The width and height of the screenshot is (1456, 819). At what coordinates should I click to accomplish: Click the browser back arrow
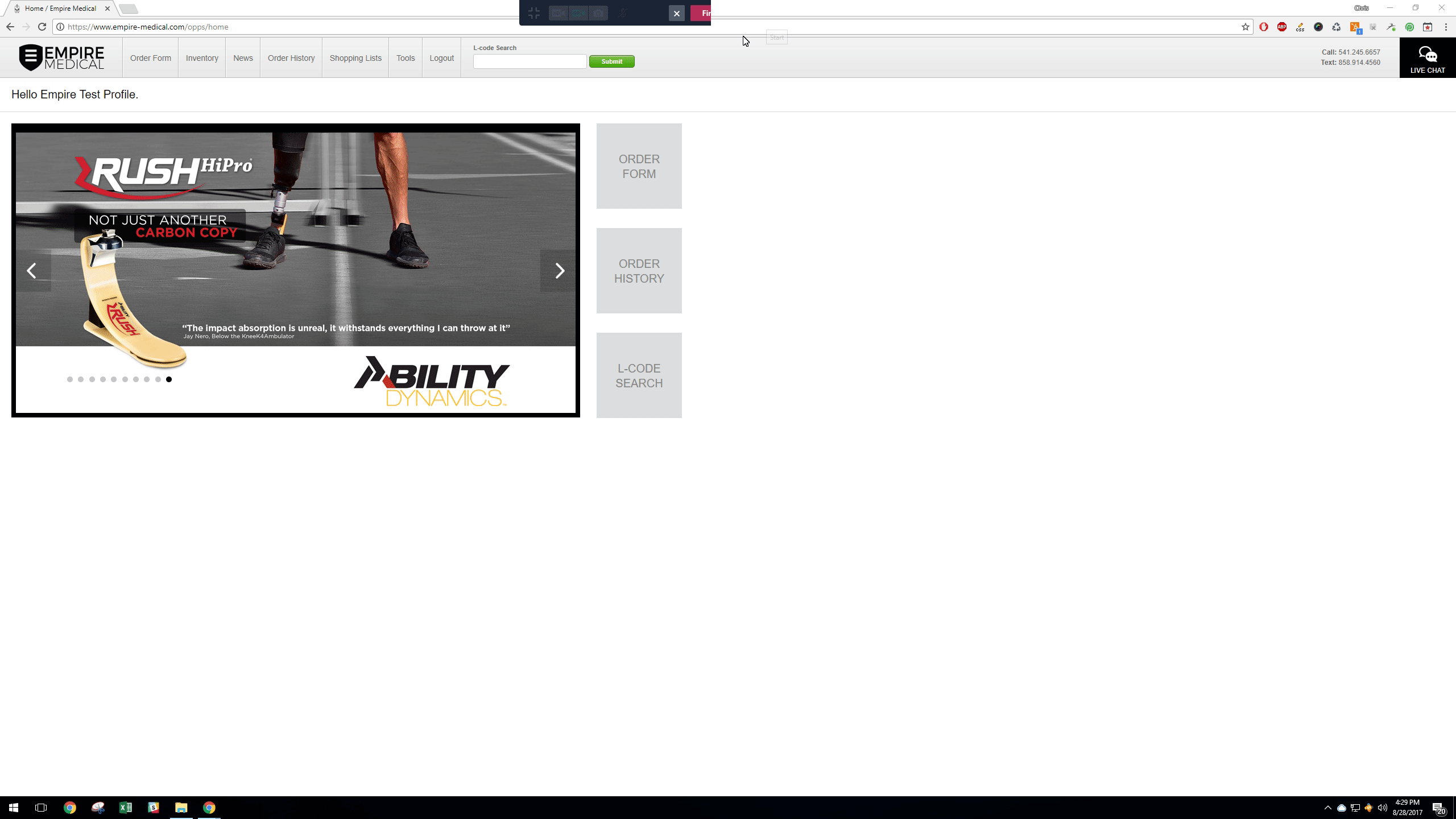coord(10,27)
